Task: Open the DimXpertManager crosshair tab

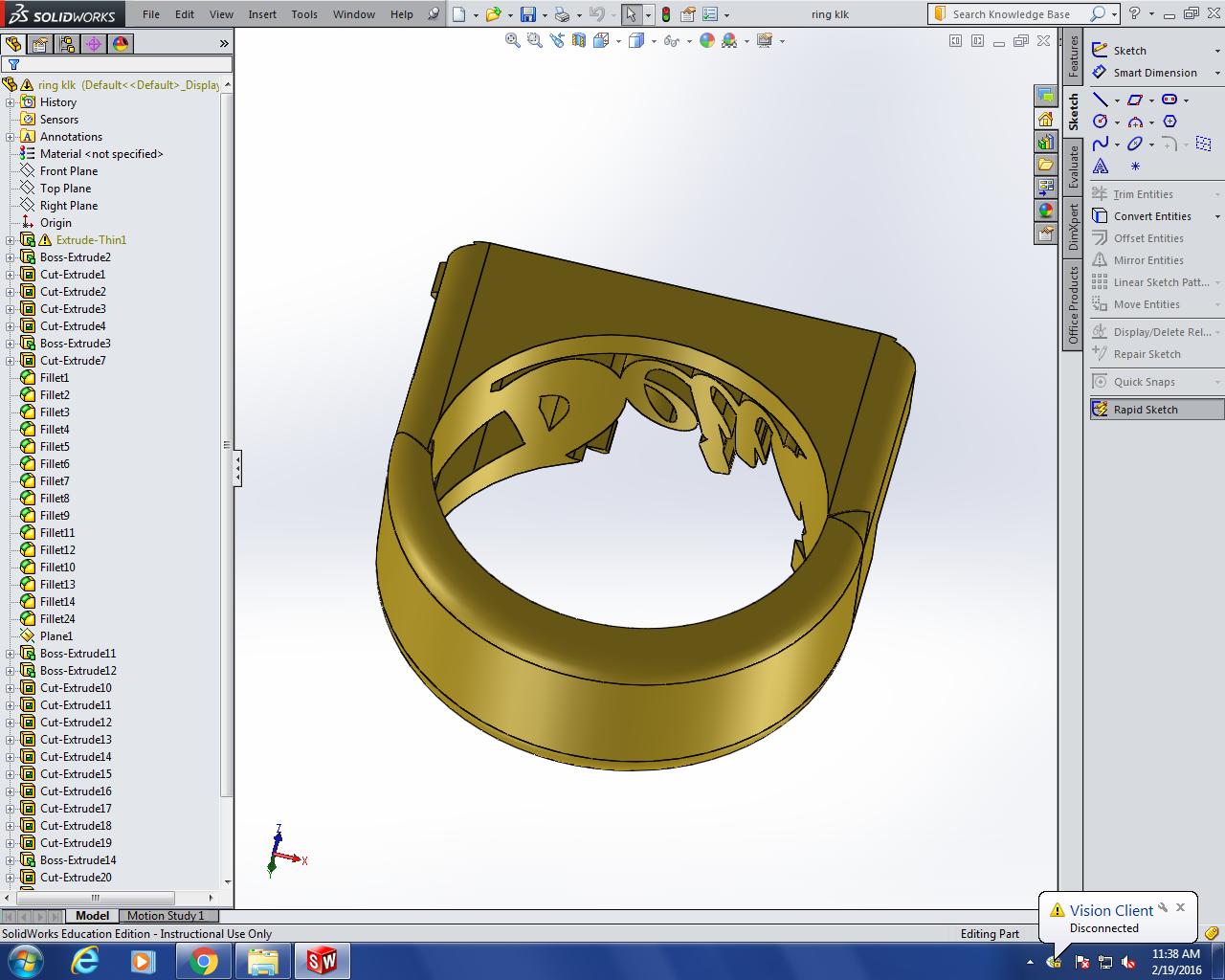Action: pos(94,44)
